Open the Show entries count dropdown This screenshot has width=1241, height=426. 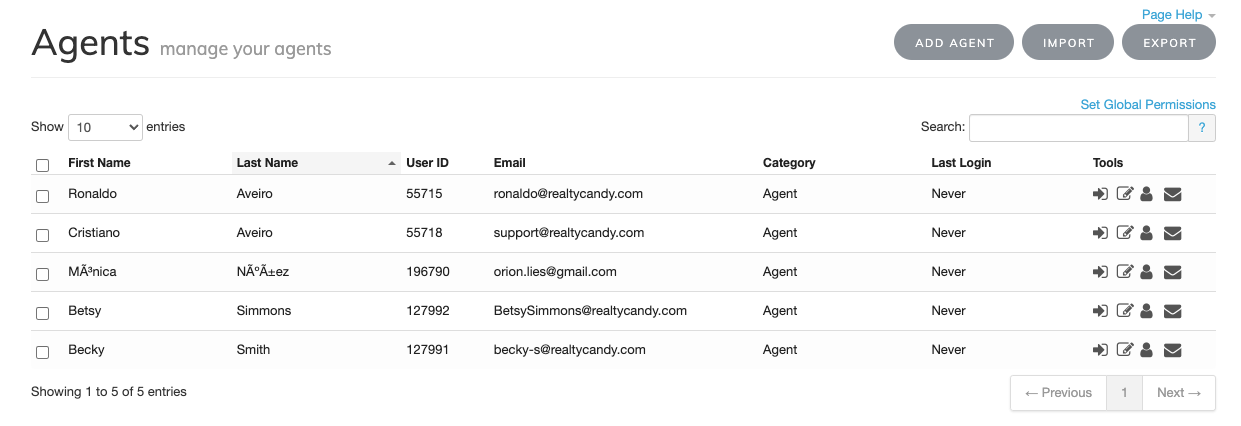(x=105, y=127)
